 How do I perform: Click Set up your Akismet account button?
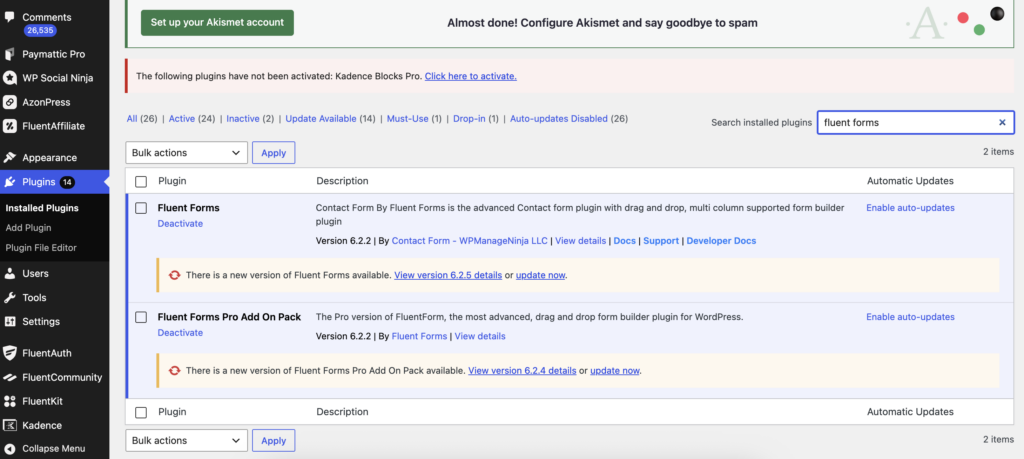(x=217, y=22)
